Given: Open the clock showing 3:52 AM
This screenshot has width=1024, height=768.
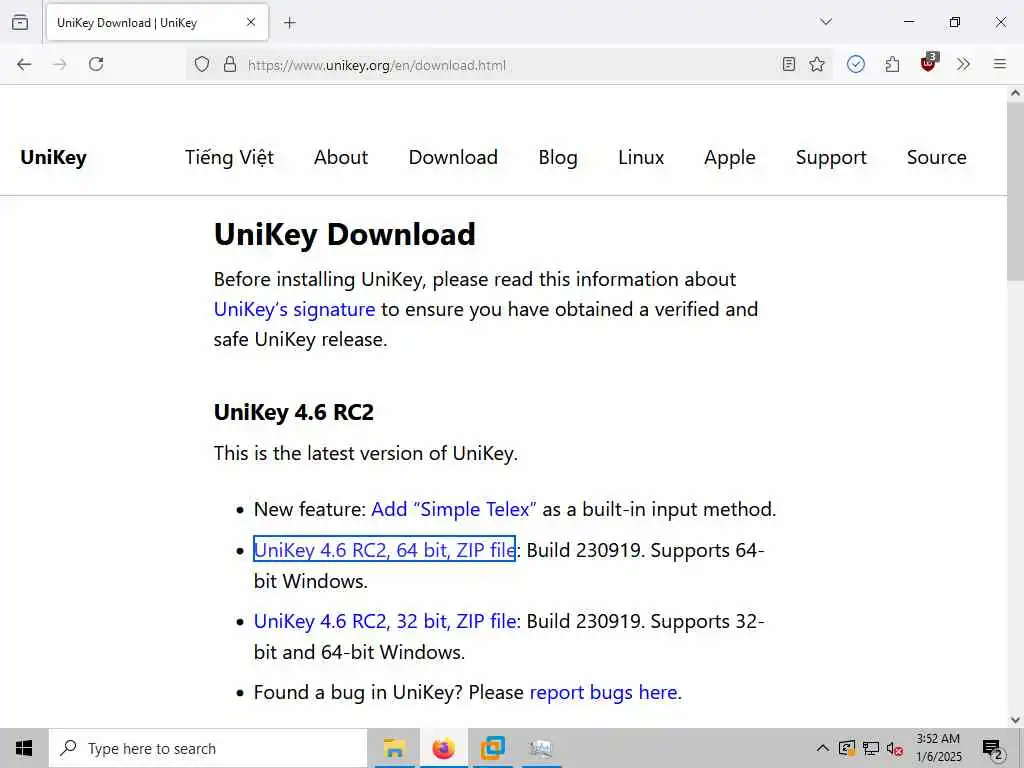Looking at the screenshot, I should pos(938,748).
